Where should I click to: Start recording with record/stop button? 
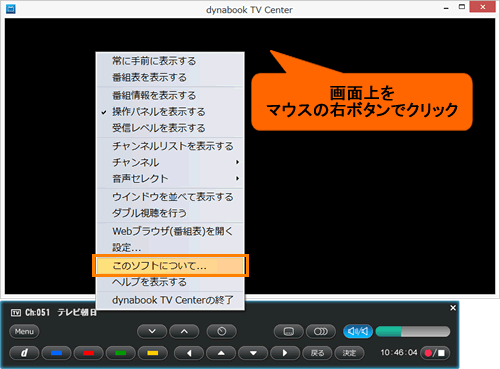(x=435, y=353)
